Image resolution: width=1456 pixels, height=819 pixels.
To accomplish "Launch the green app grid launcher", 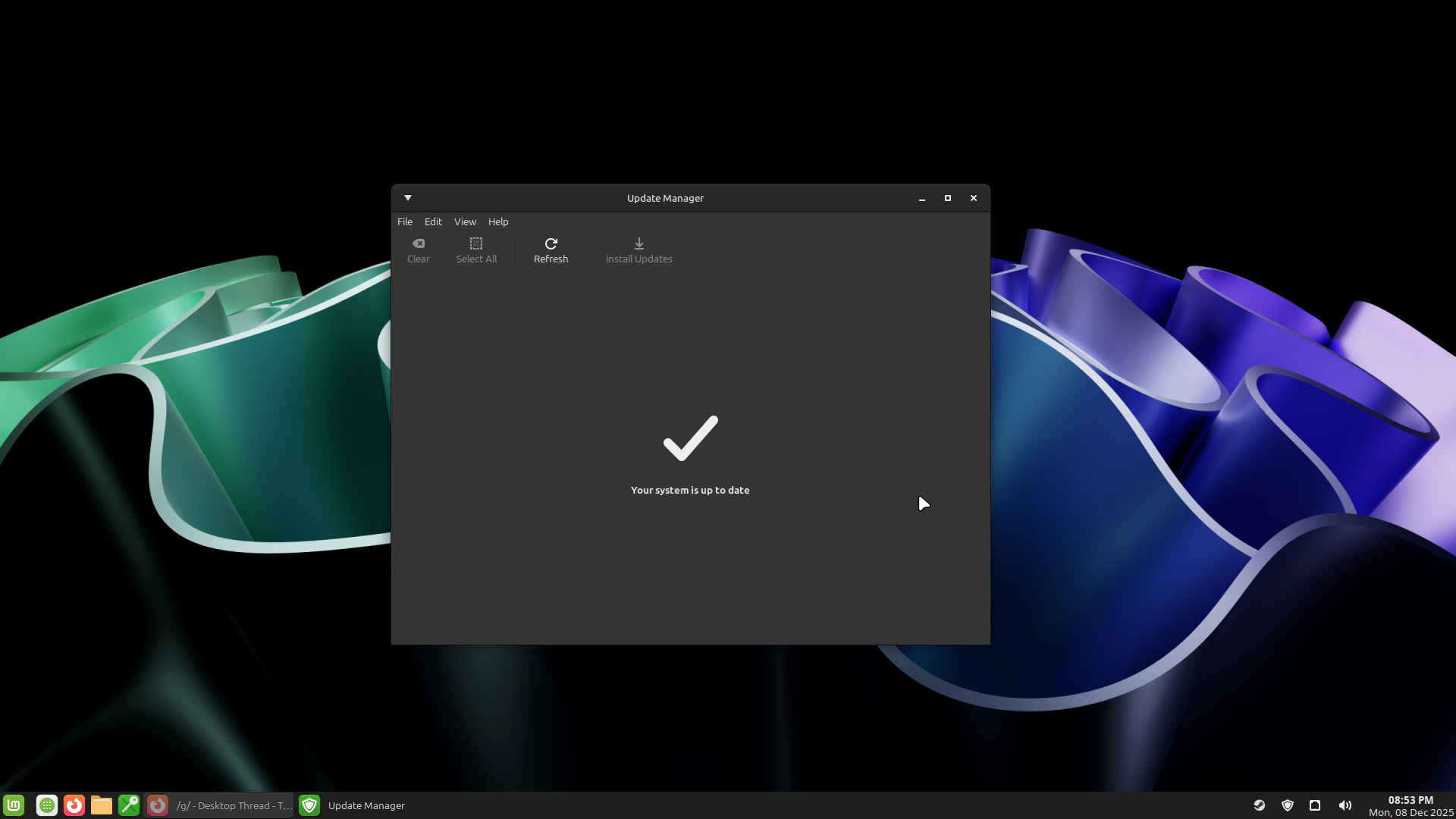I will coord(47,805).
